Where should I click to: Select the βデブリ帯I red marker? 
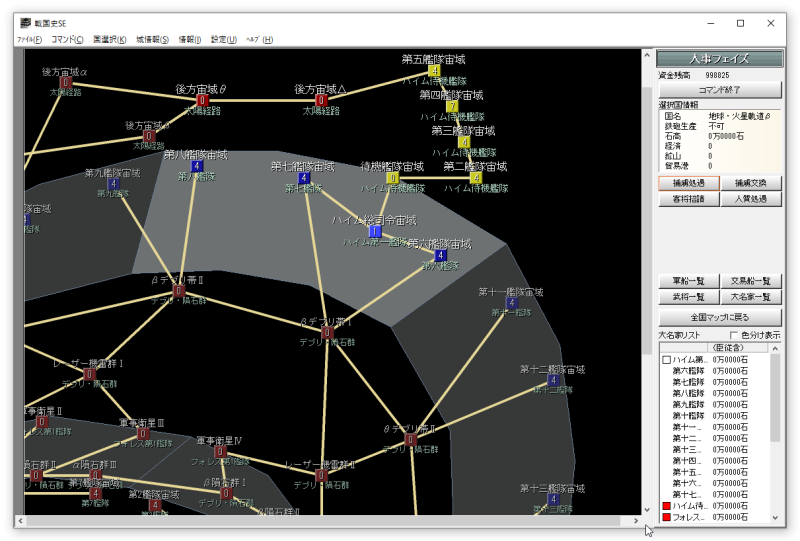pyautogui.click(x=327, y=333)
